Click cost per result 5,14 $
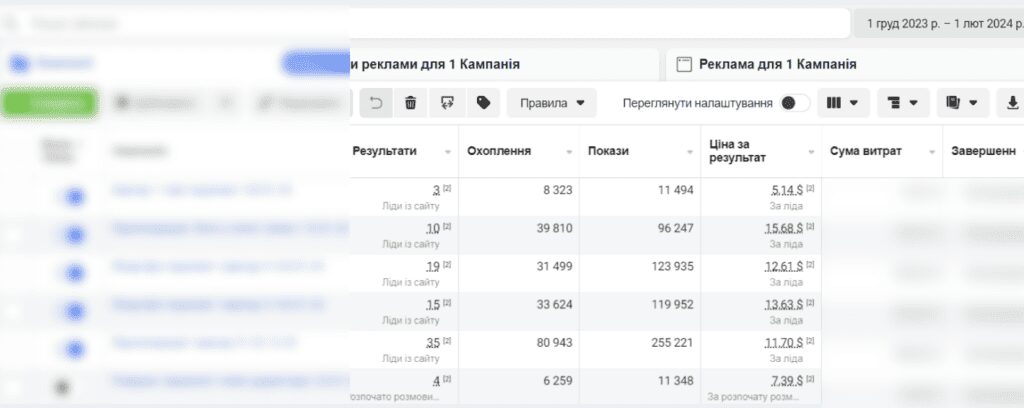Viewport: 1024px width, 408px height. click(788, 191)
